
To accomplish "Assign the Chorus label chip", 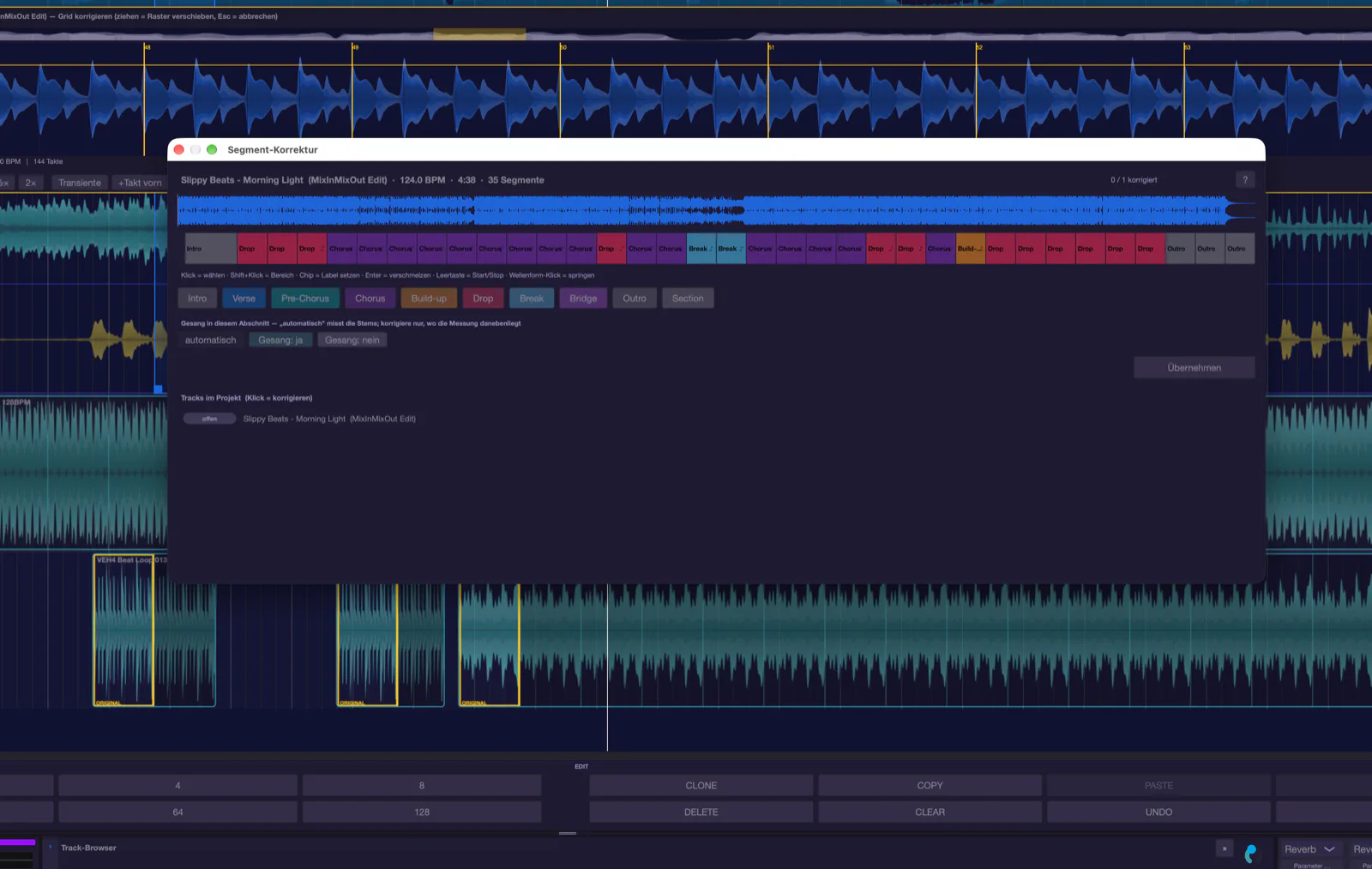I will point(370,299).
